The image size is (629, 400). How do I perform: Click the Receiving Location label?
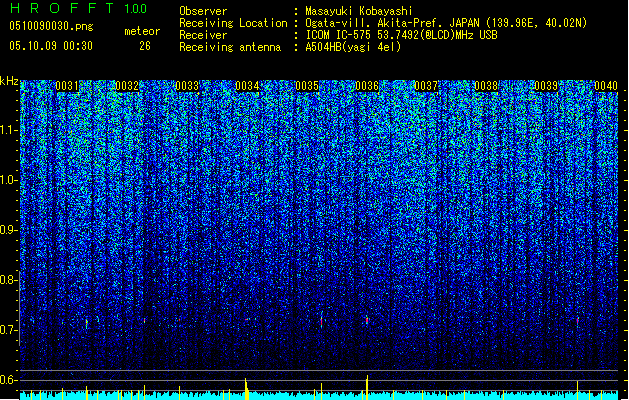pyautogui.click(x=233, y=23)
